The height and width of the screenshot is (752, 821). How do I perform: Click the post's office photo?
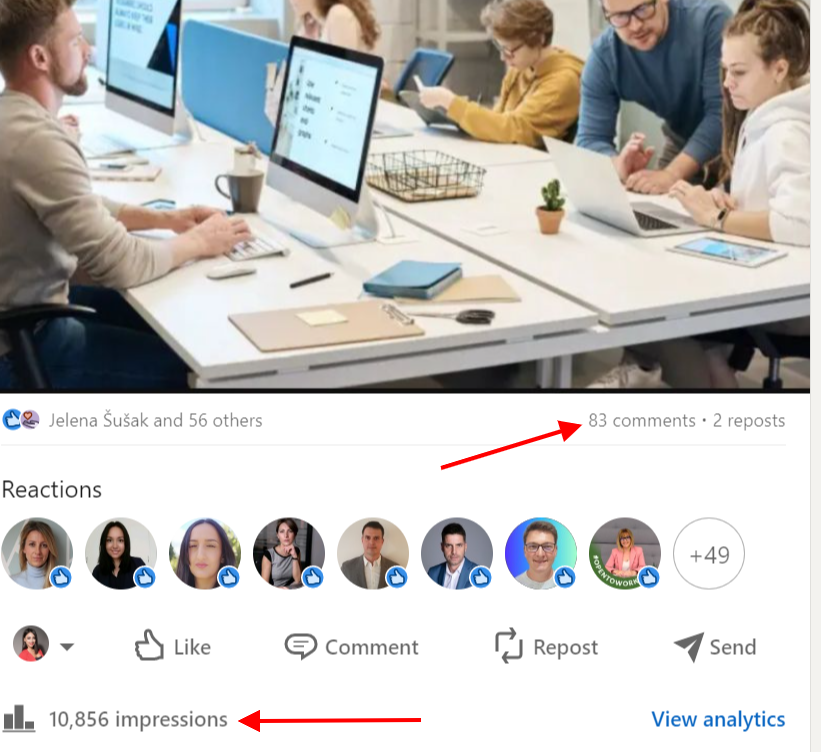point(405,195)
